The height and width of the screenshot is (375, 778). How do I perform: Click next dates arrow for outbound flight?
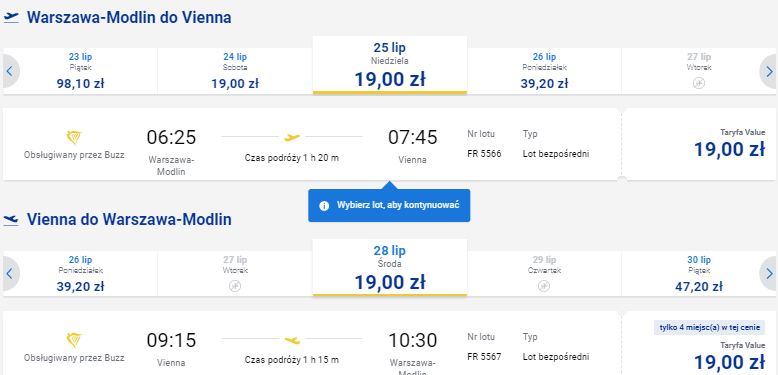click(x=769, y=71)
